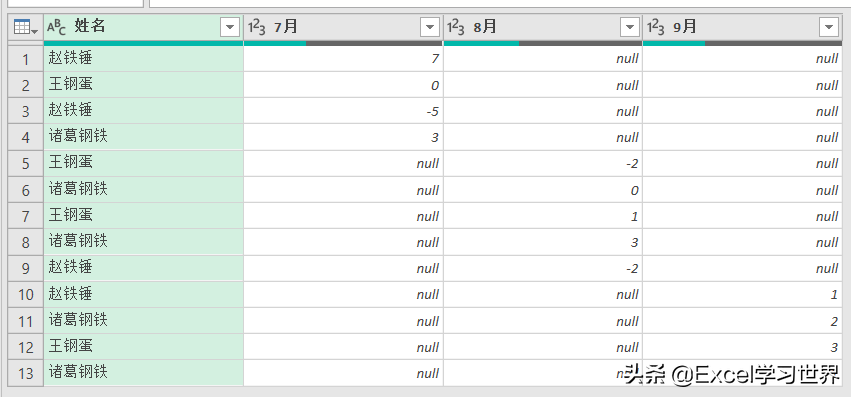
Task: Click the 王钢蛋 cell in row 12
Action: tap(143, 347)
